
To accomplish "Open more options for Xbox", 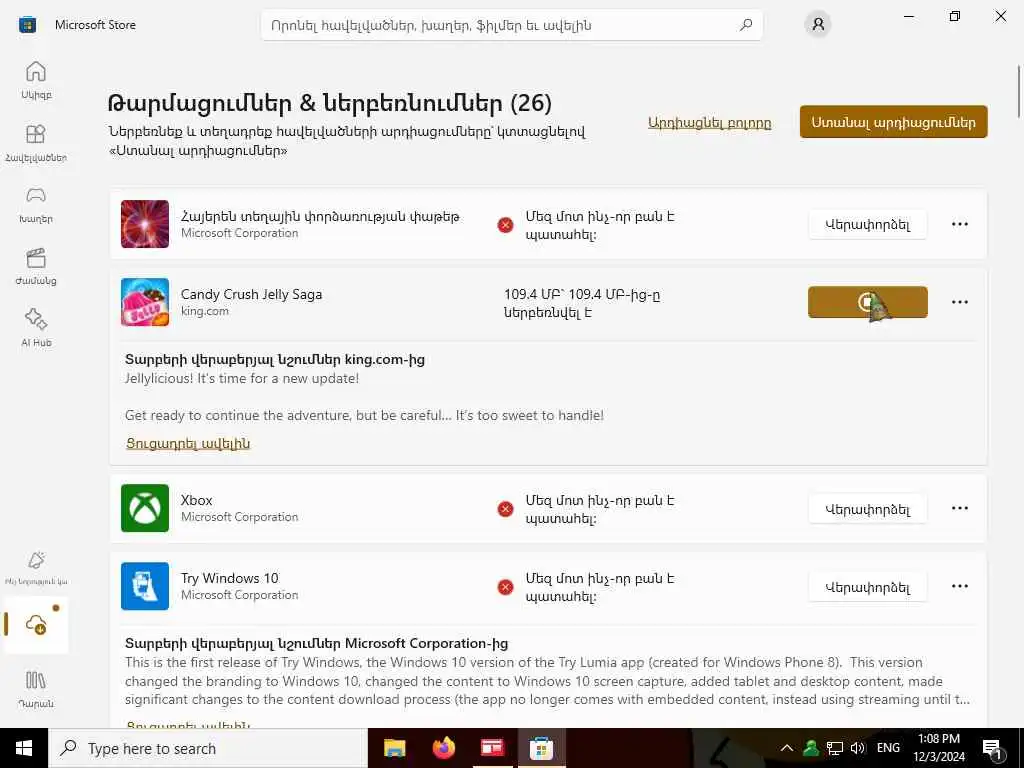I will coord(960,508).
